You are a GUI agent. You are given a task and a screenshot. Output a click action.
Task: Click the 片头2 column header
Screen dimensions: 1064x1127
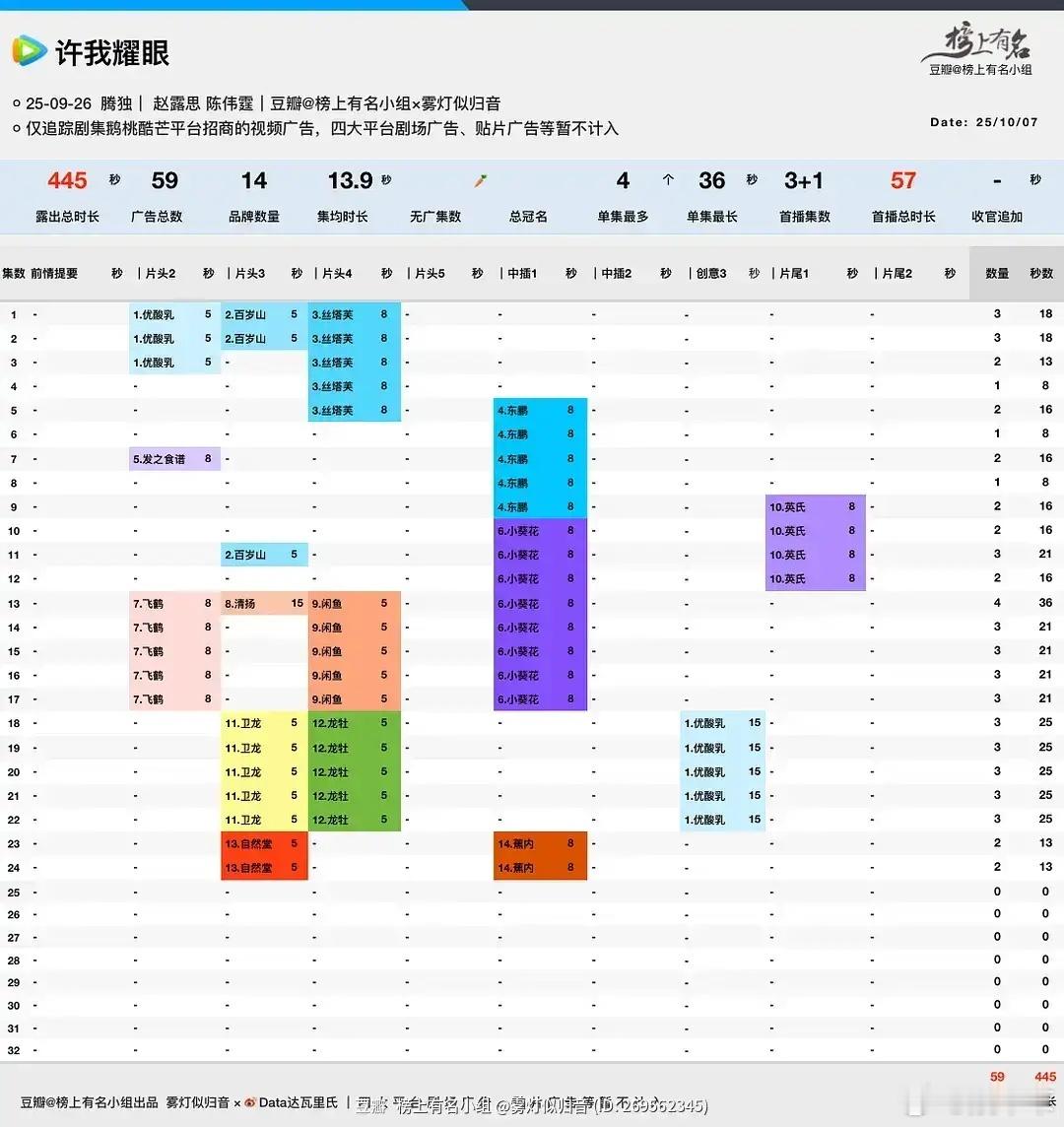click(161, 274)
